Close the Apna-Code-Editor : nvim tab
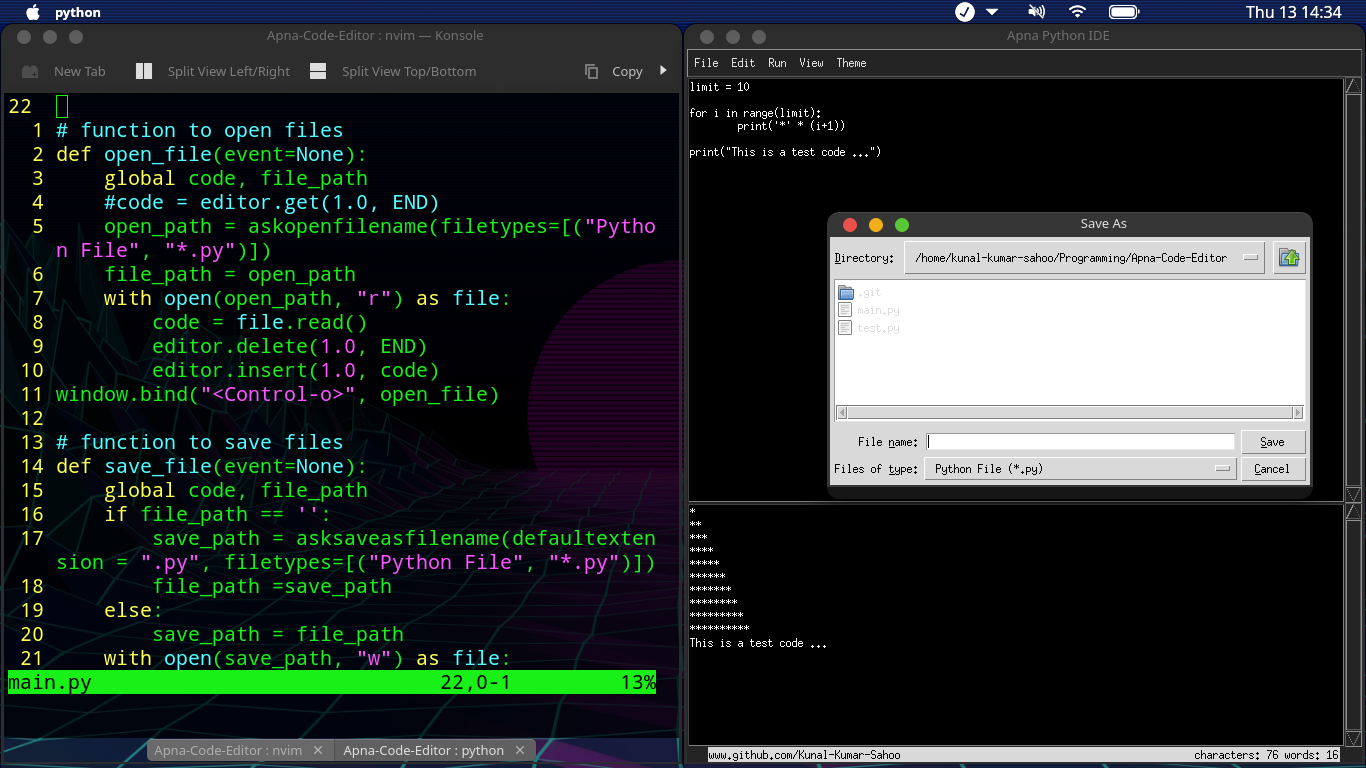This screenshot has width=1366, height=768. coord(318,750)
